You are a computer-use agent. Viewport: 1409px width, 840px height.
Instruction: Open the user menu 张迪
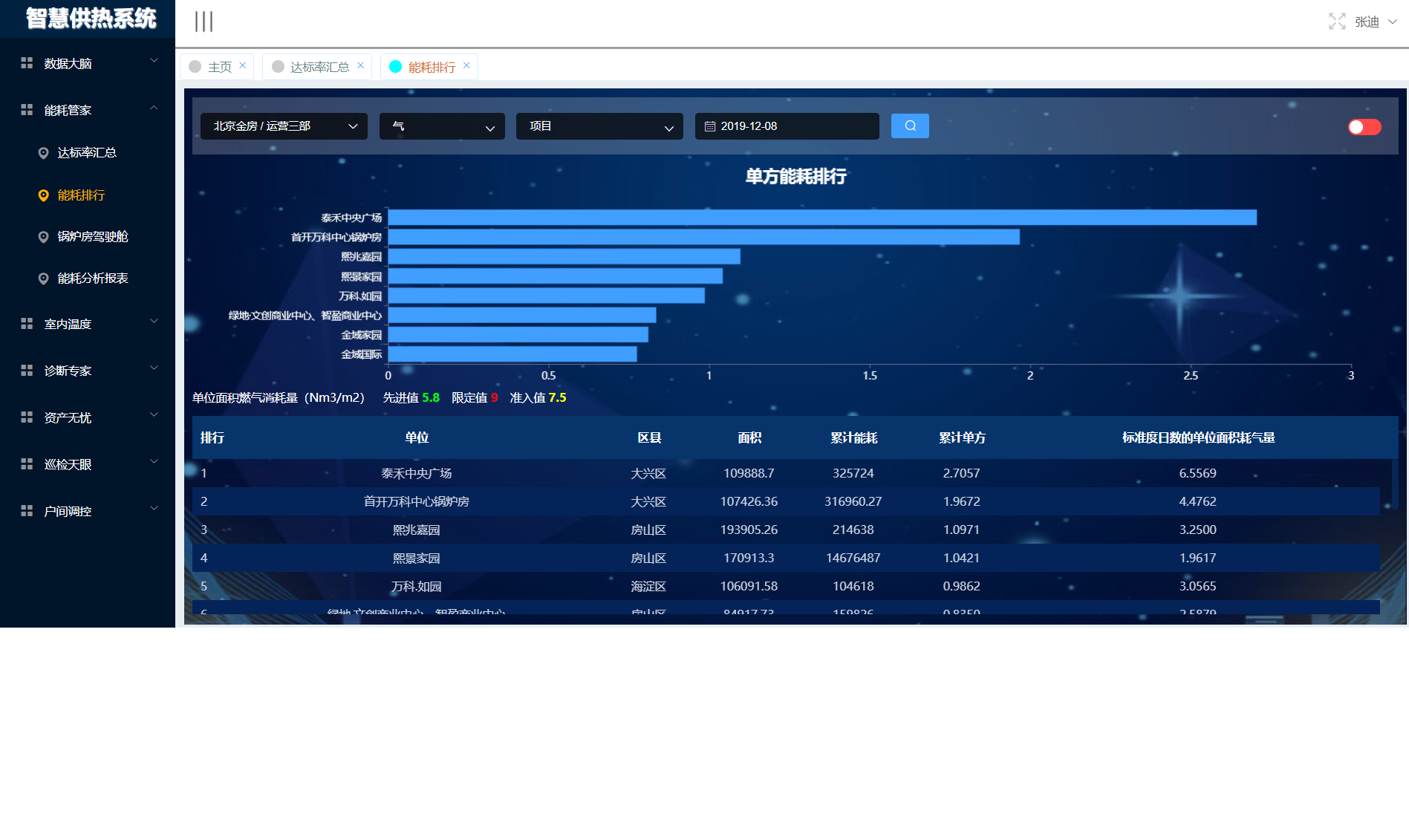pyautogui.click(x=1374, y=22)
